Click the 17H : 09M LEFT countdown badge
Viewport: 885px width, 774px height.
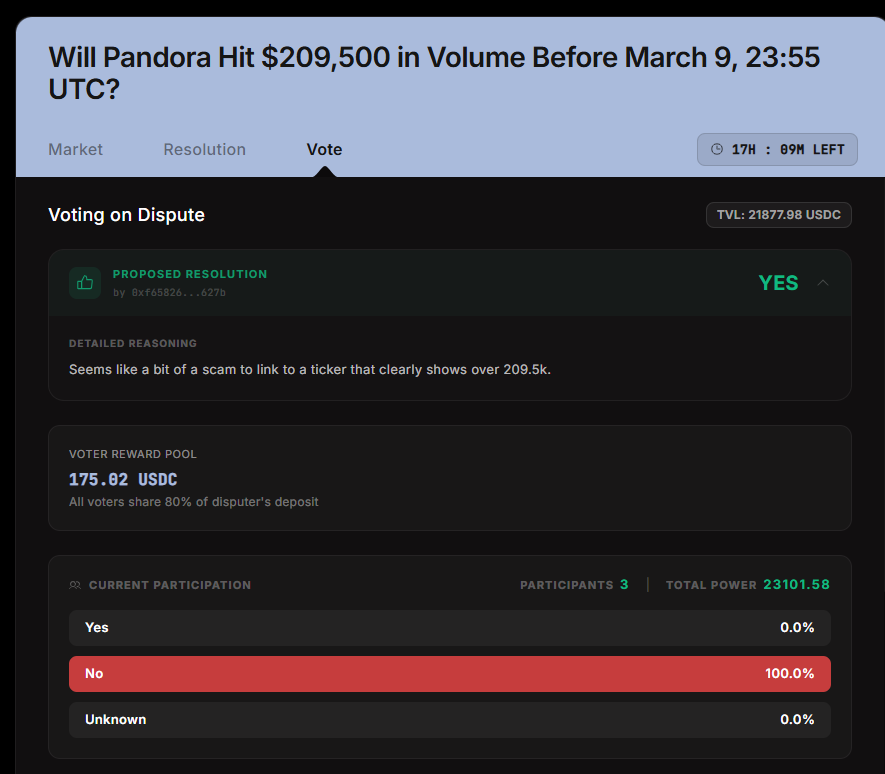tap(777, 150)
